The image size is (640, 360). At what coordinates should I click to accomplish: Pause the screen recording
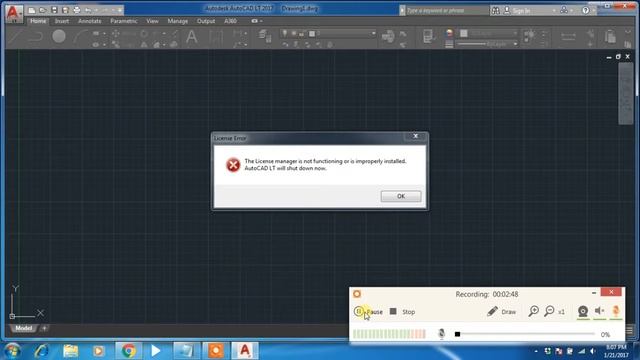[369, 312]
